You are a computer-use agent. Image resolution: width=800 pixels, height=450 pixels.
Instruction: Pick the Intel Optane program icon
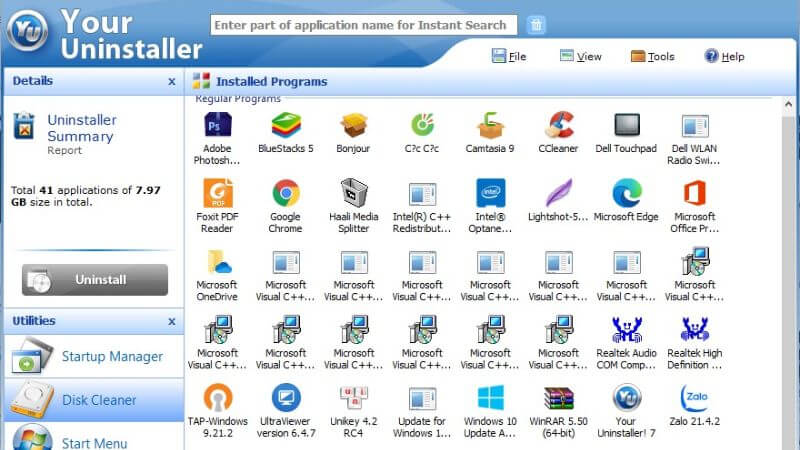490,193
